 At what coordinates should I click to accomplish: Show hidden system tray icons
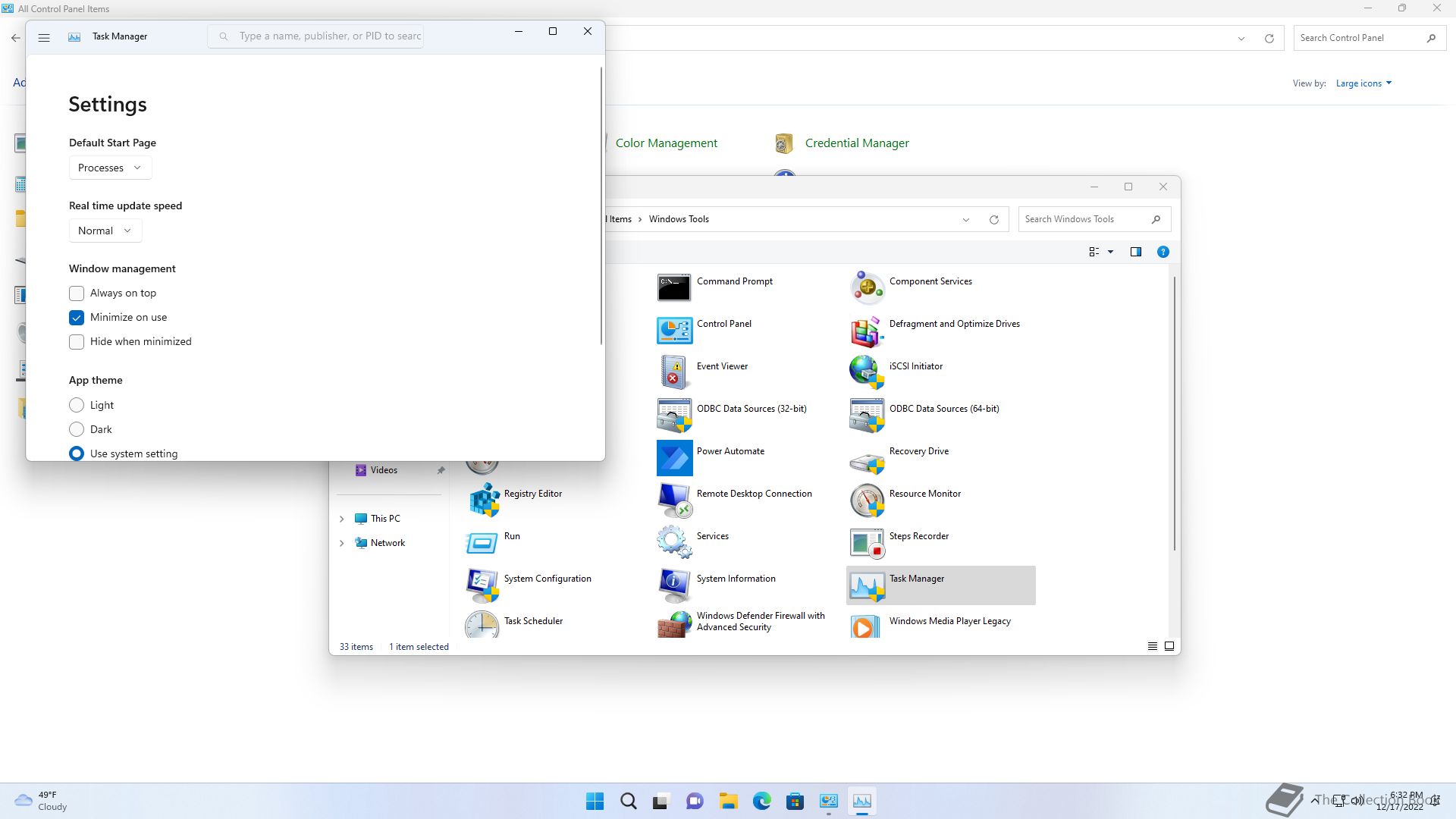[1313, 800]
